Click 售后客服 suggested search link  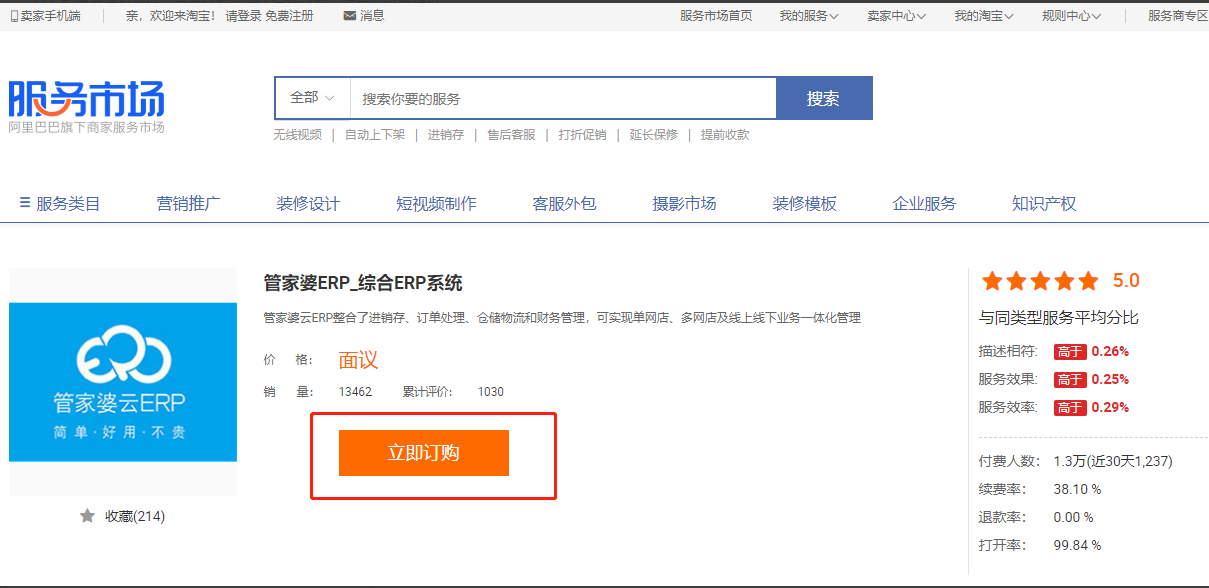511,135
